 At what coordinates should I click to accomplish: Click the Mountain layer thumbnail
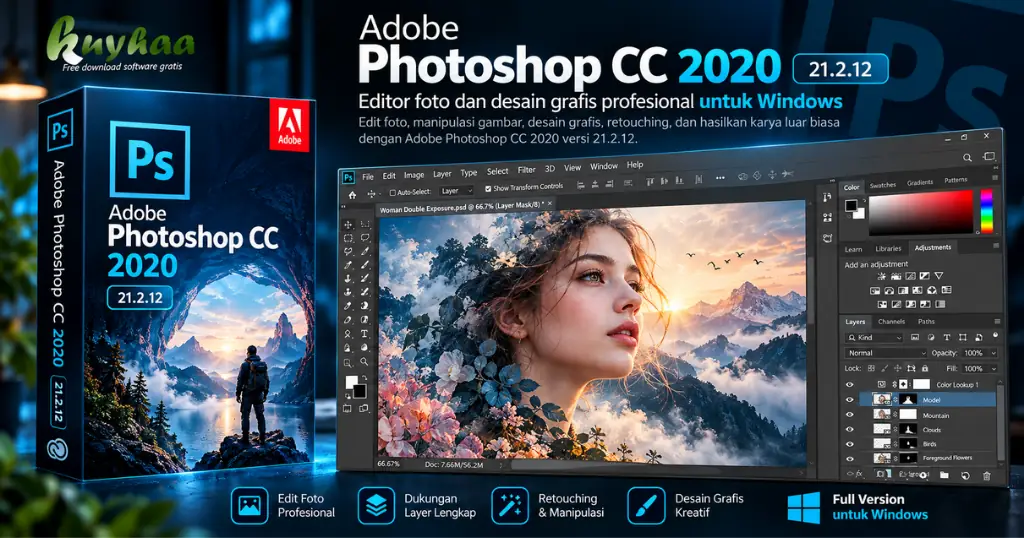[x=882, y=414]
